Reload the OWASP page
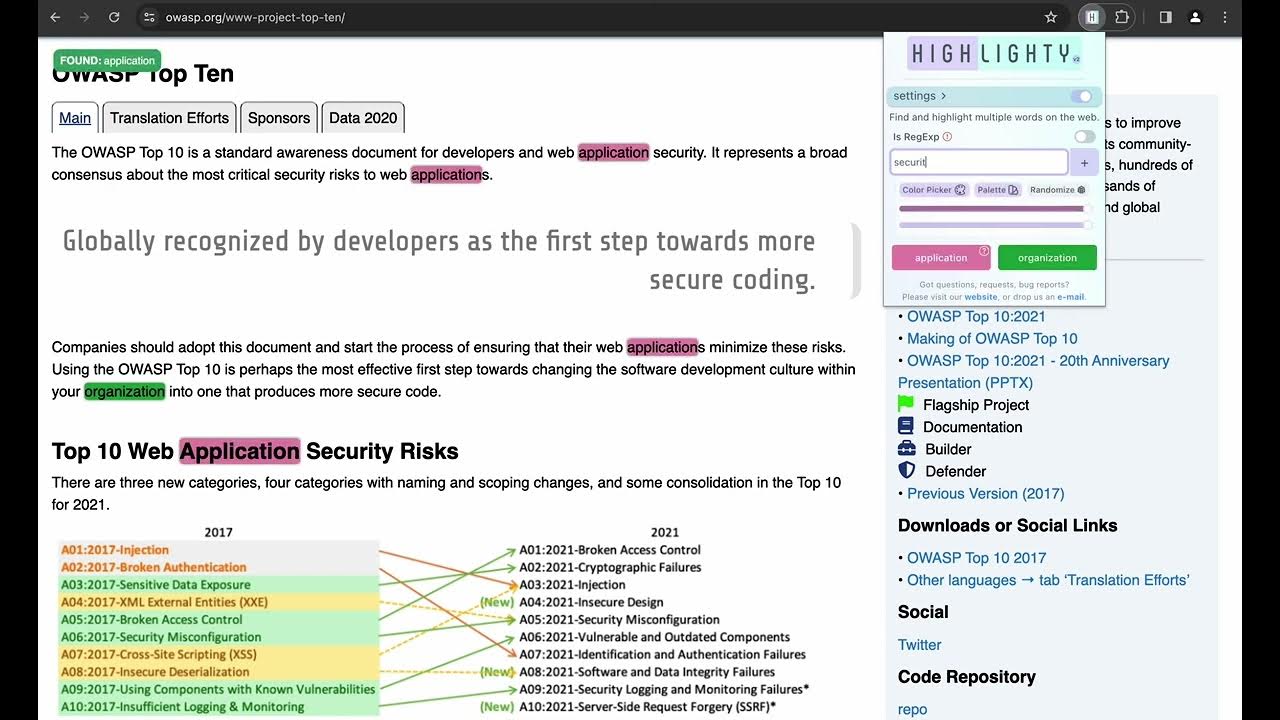This screenshot has width=1280, height=720. tap(114, 17)
